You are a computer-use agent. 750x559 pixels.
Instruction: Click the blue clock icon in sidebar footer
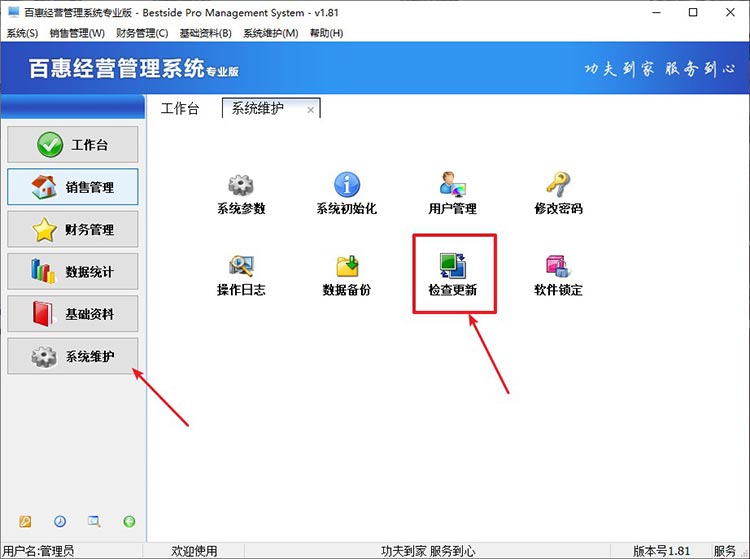pyautogui.click(x=60, y=521)
